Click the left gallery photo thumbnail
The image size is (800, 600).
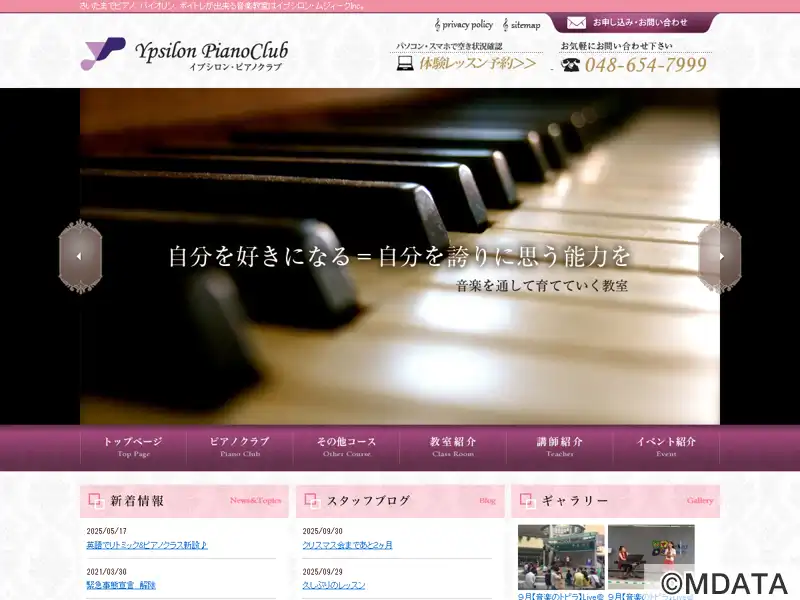coord(560,557)
